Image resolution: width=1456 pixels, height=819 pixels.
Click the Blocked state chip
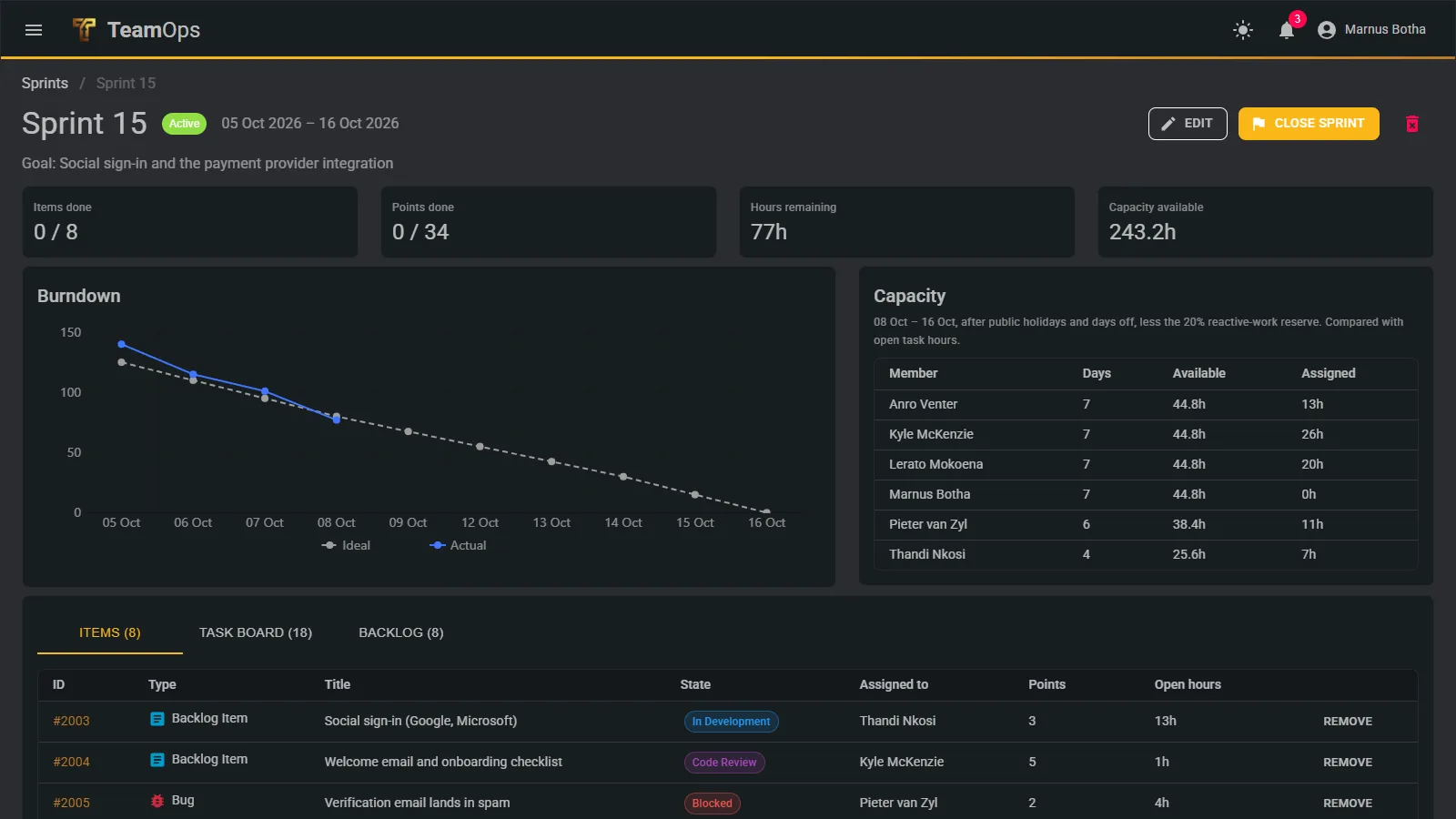(712, 804)
